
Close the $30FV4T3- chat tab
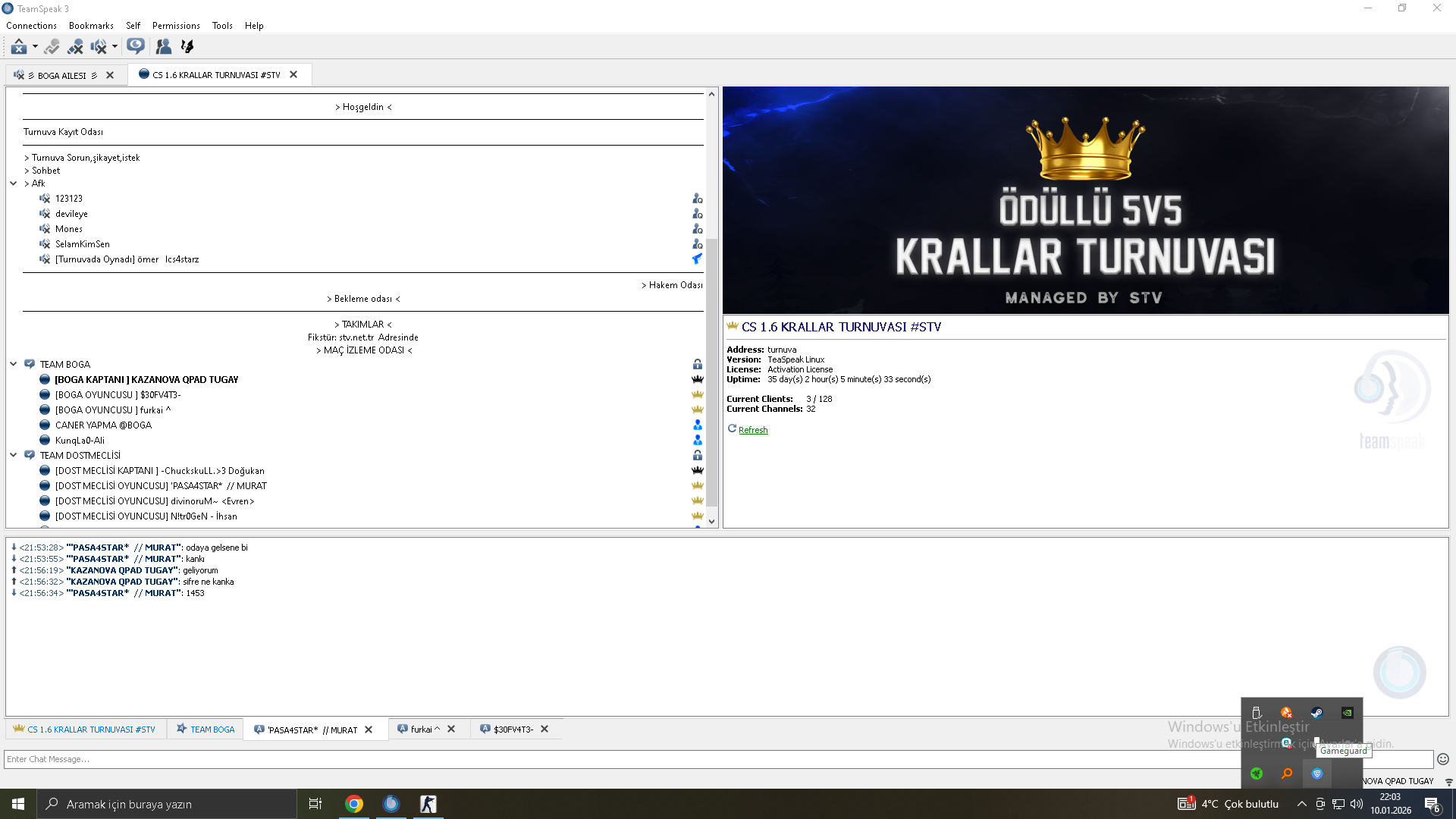(544, 730)
